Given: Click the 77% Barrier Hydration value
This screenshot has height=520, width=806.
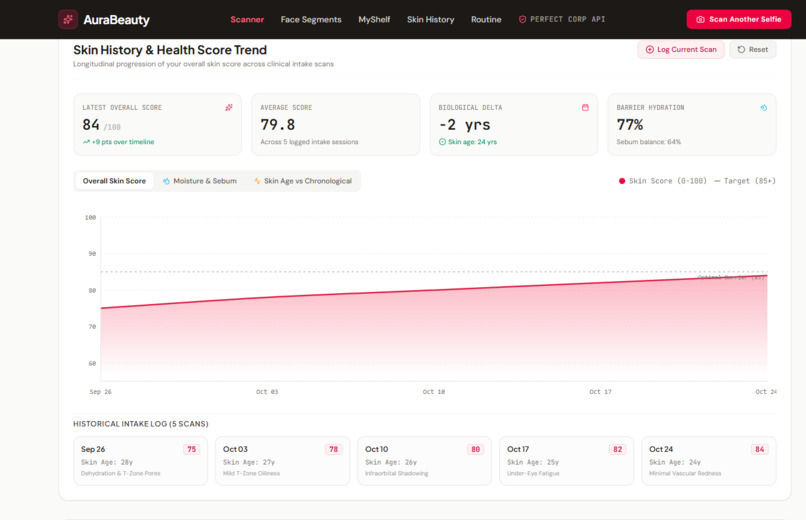Looking at the screenshot, I should tap(630, 125).
